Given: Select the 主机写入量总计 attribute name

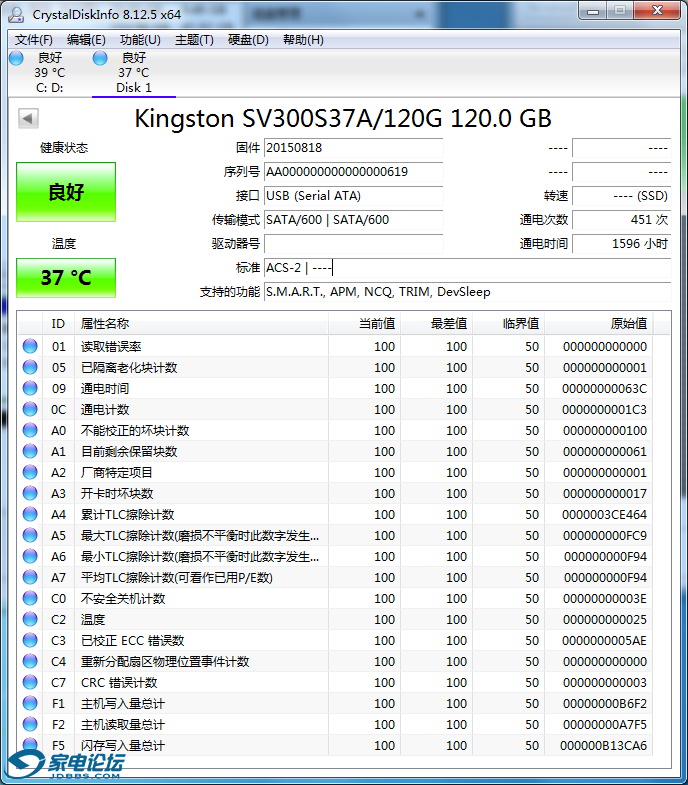Looking at the screenshot, I should pyautogui.click(x=123, y=704).
